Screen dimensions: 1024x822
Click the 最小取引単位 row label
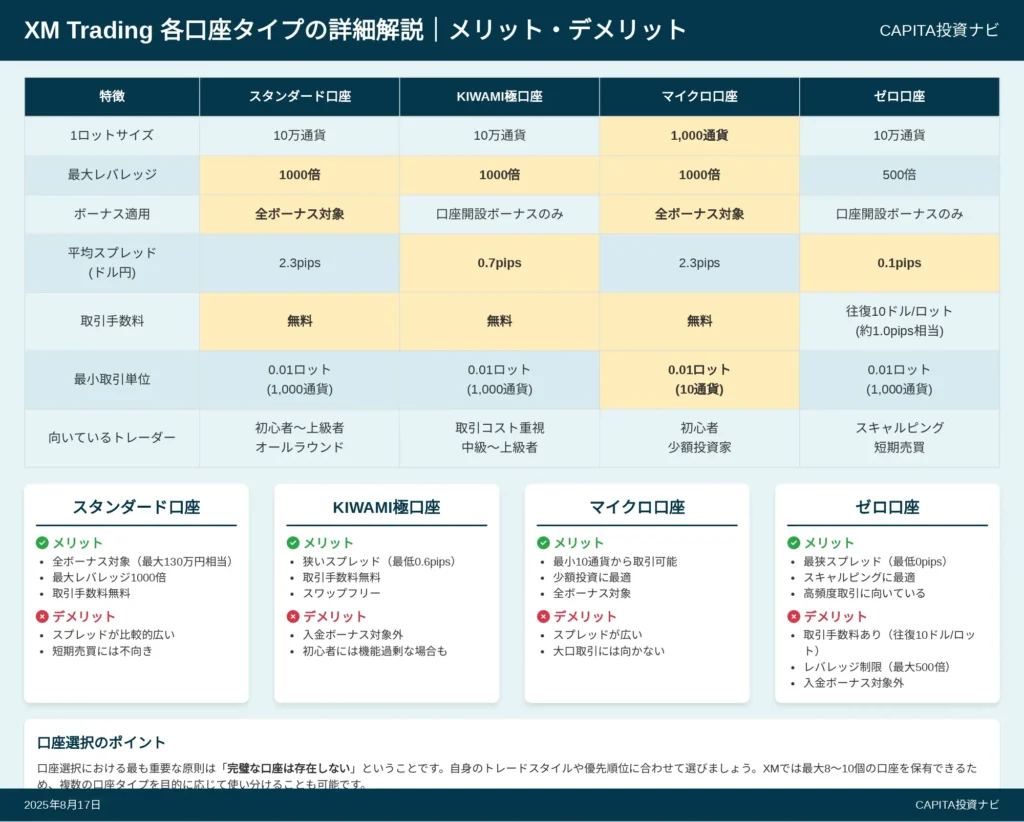[112, 379]
